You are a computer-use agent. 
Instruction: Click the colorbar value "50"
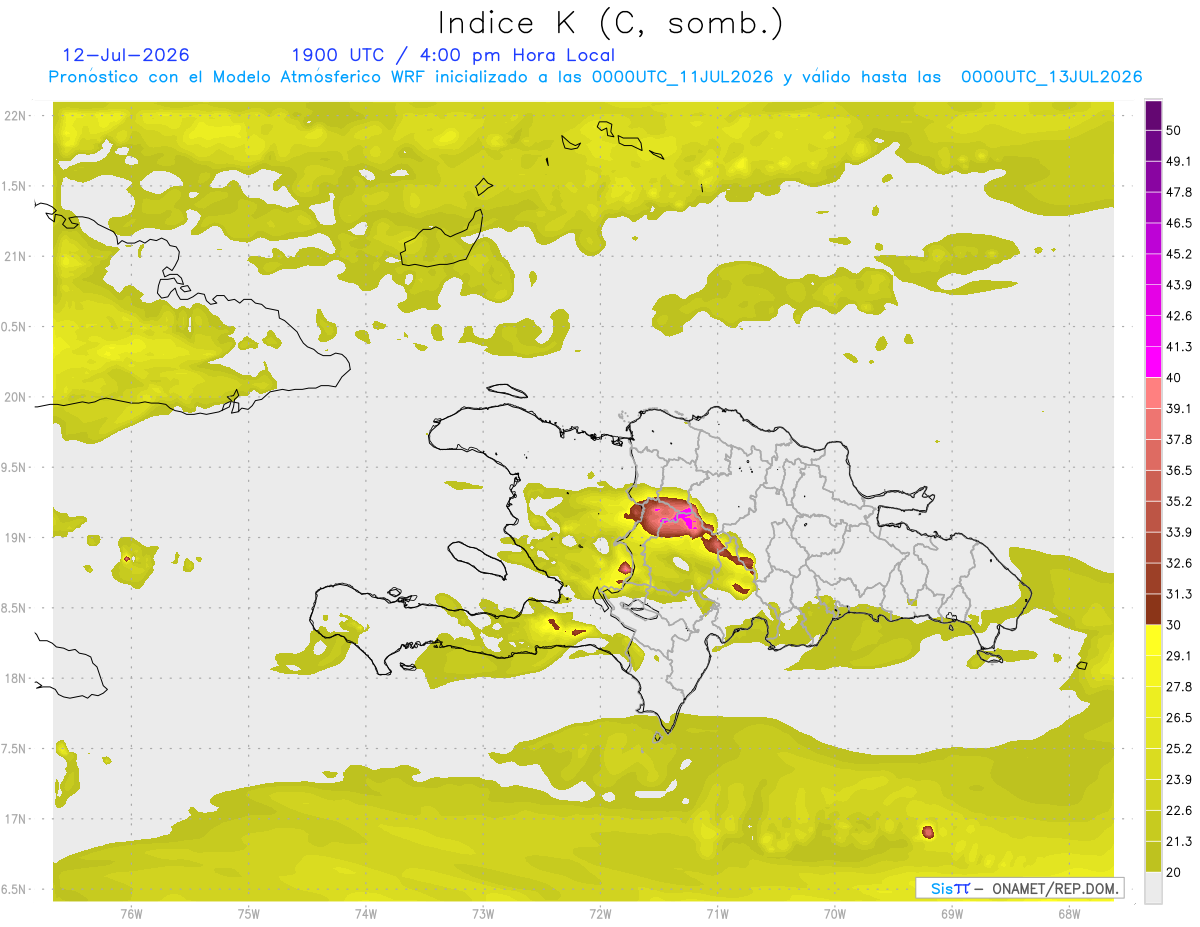tap(1174, 130)
